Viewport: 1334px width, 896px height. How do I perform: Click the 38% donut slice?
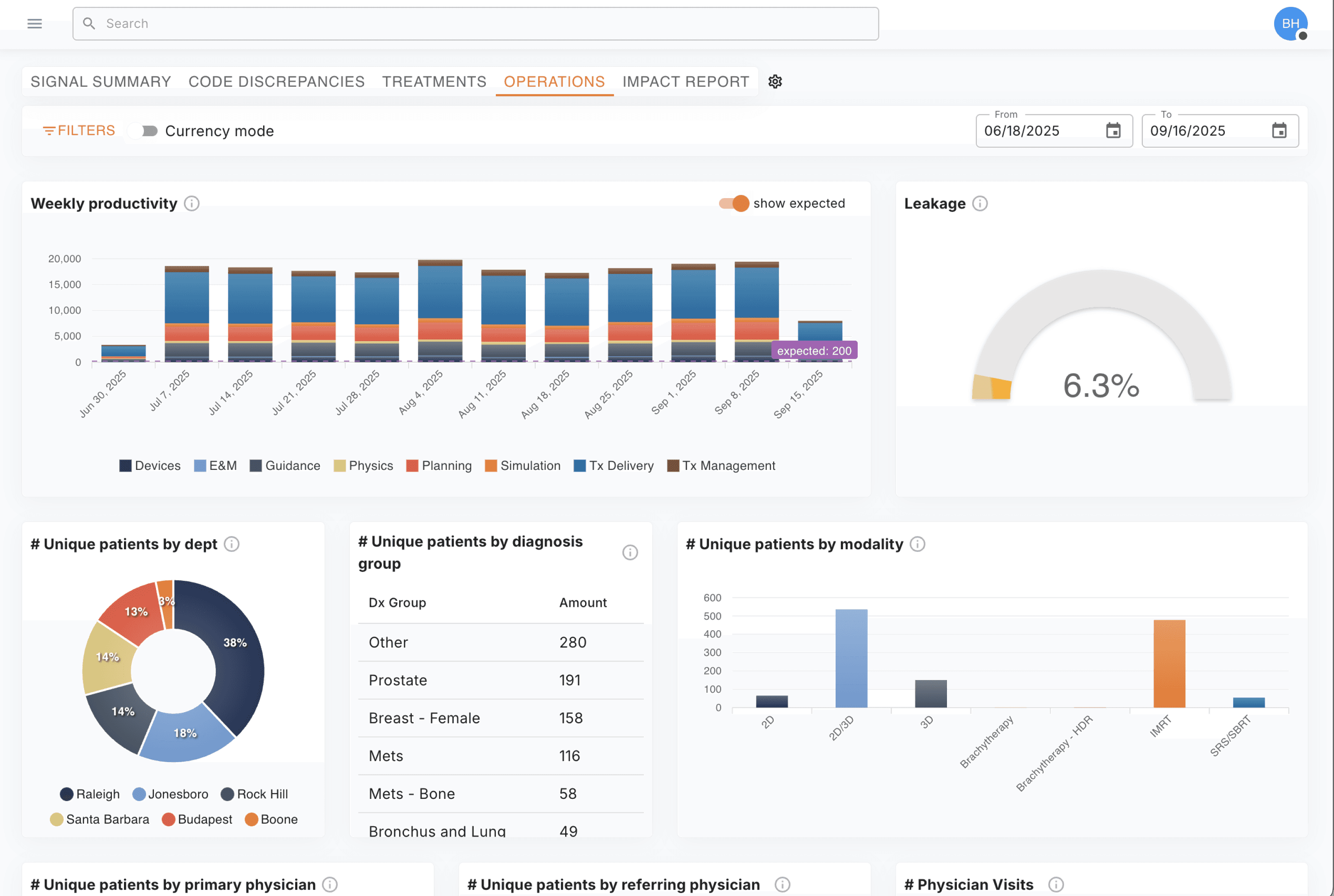point(235,642)
